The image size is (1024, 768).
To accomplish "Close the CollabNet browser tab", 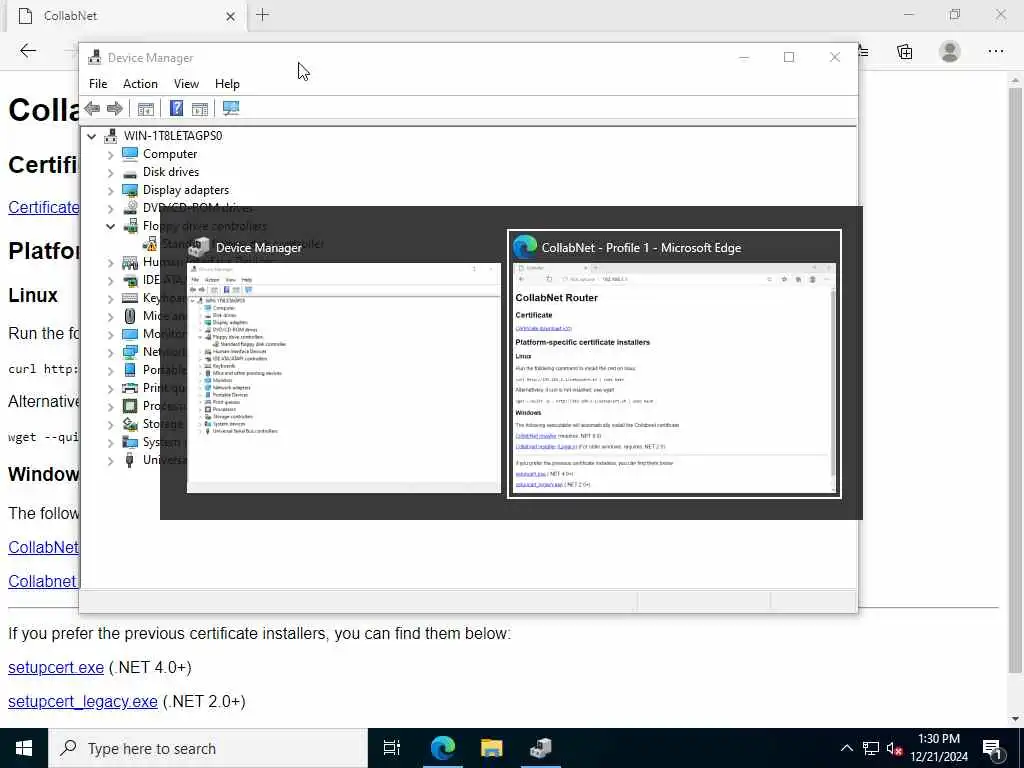I will [x=231, y=16].
